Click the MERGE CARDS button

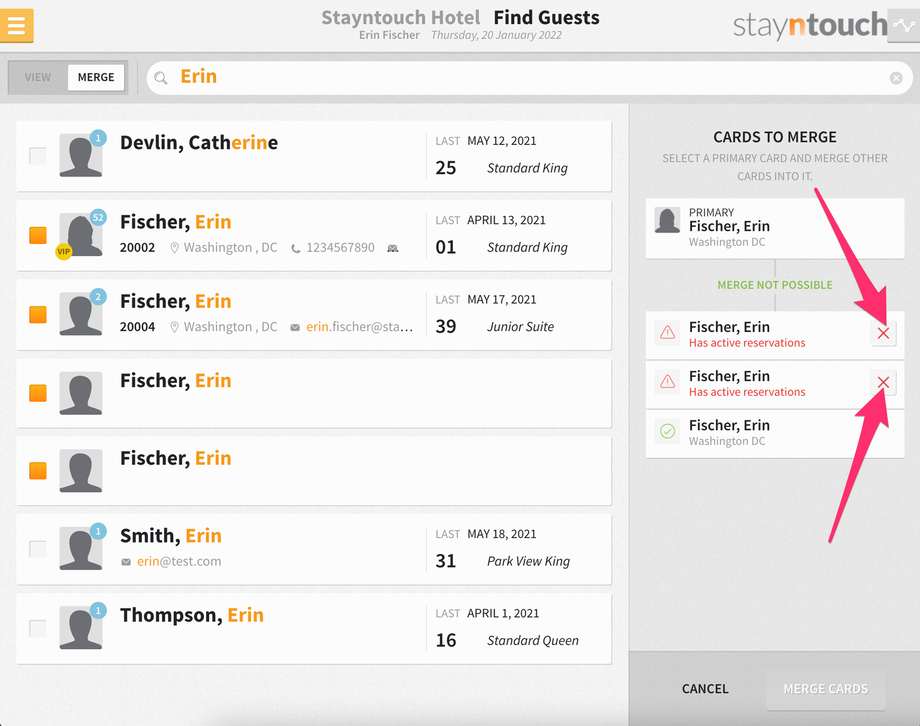click(x=826, y=689)
